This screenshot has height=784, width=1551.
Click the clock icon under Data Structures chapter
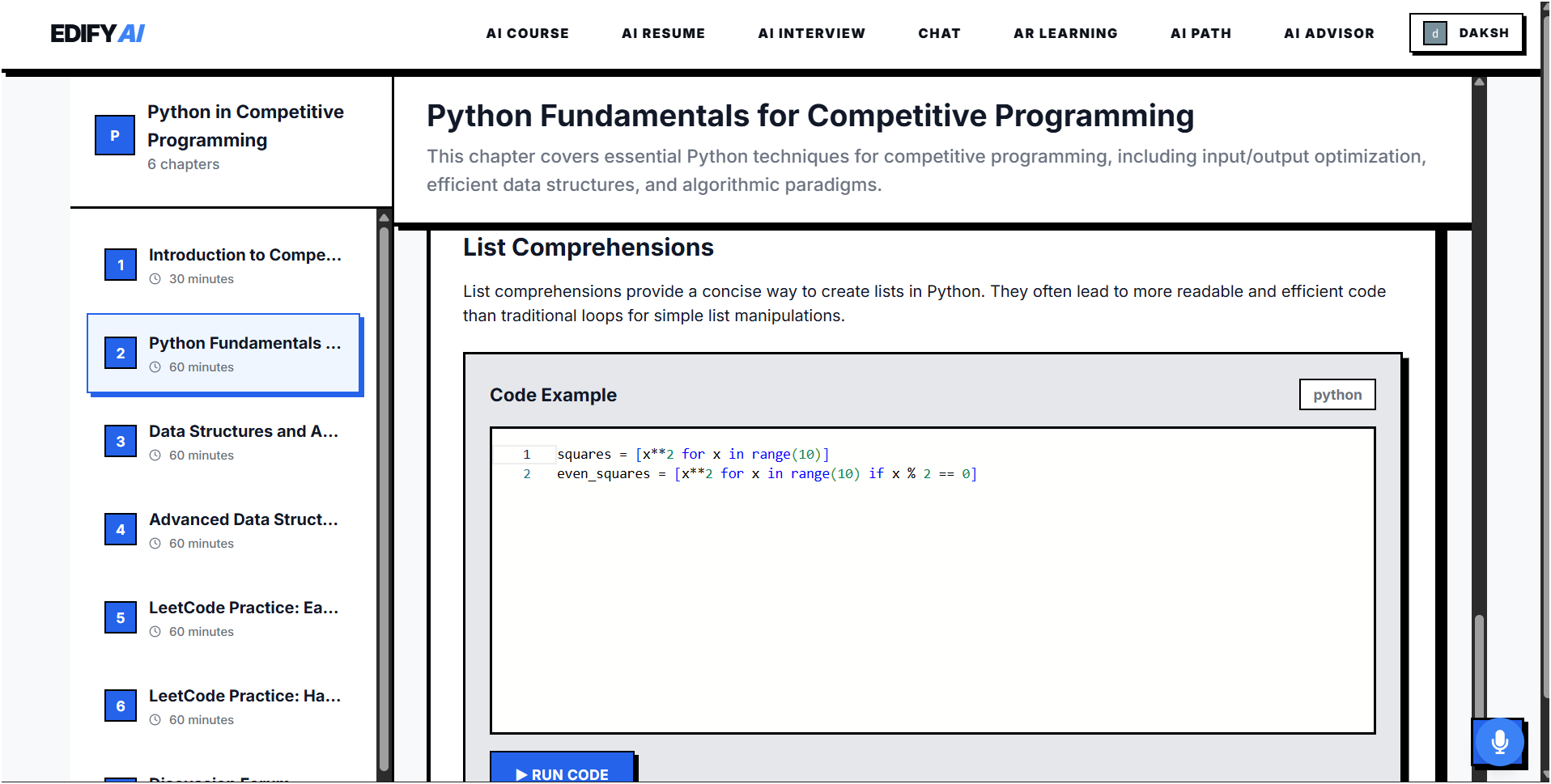pos(155,455)
